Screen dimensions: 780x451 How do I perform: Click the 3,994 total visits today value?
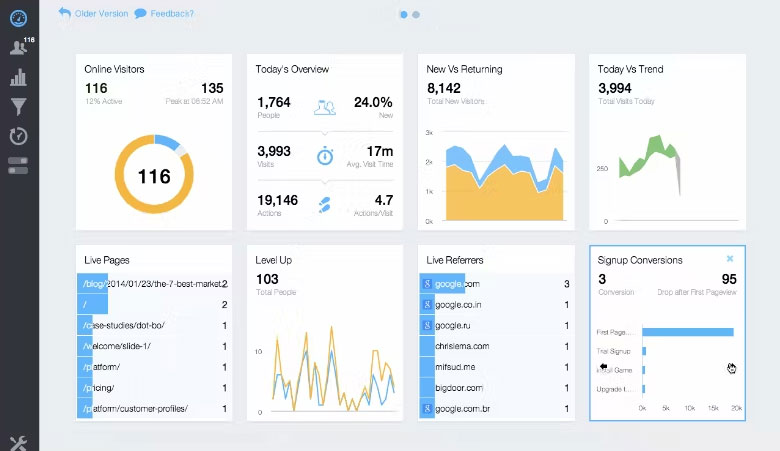(615, 88)
